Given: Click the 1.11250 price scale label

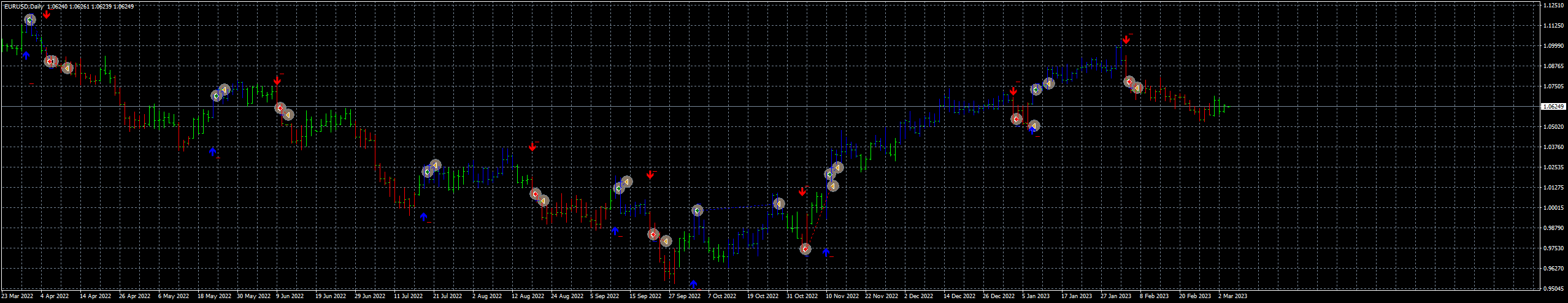Looking at the screenshot, I should tap(1553, 26).
